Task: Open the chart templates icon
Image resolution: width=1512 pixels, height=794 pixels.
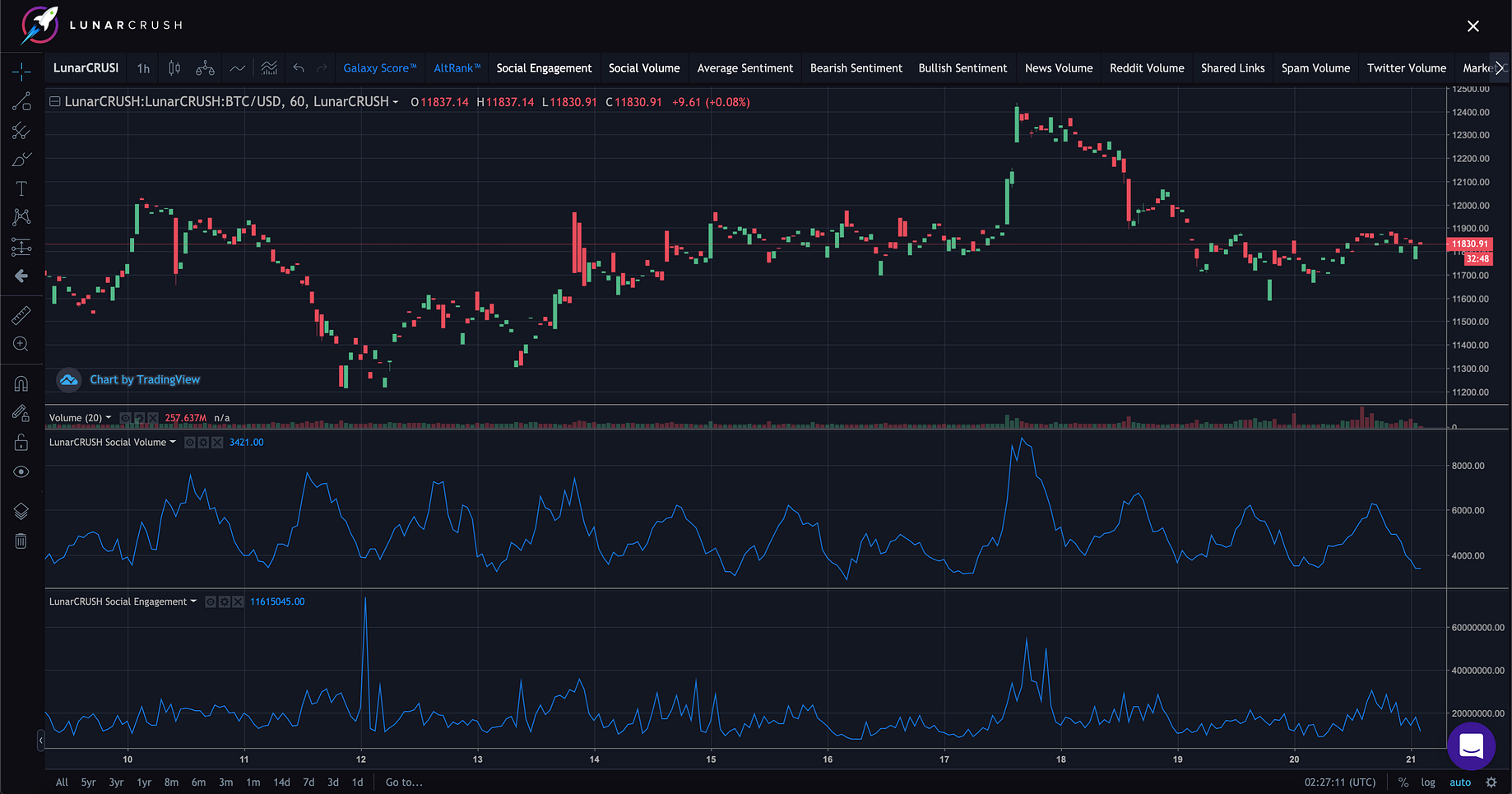Action: pyautogui.click(x=269, y=68)
